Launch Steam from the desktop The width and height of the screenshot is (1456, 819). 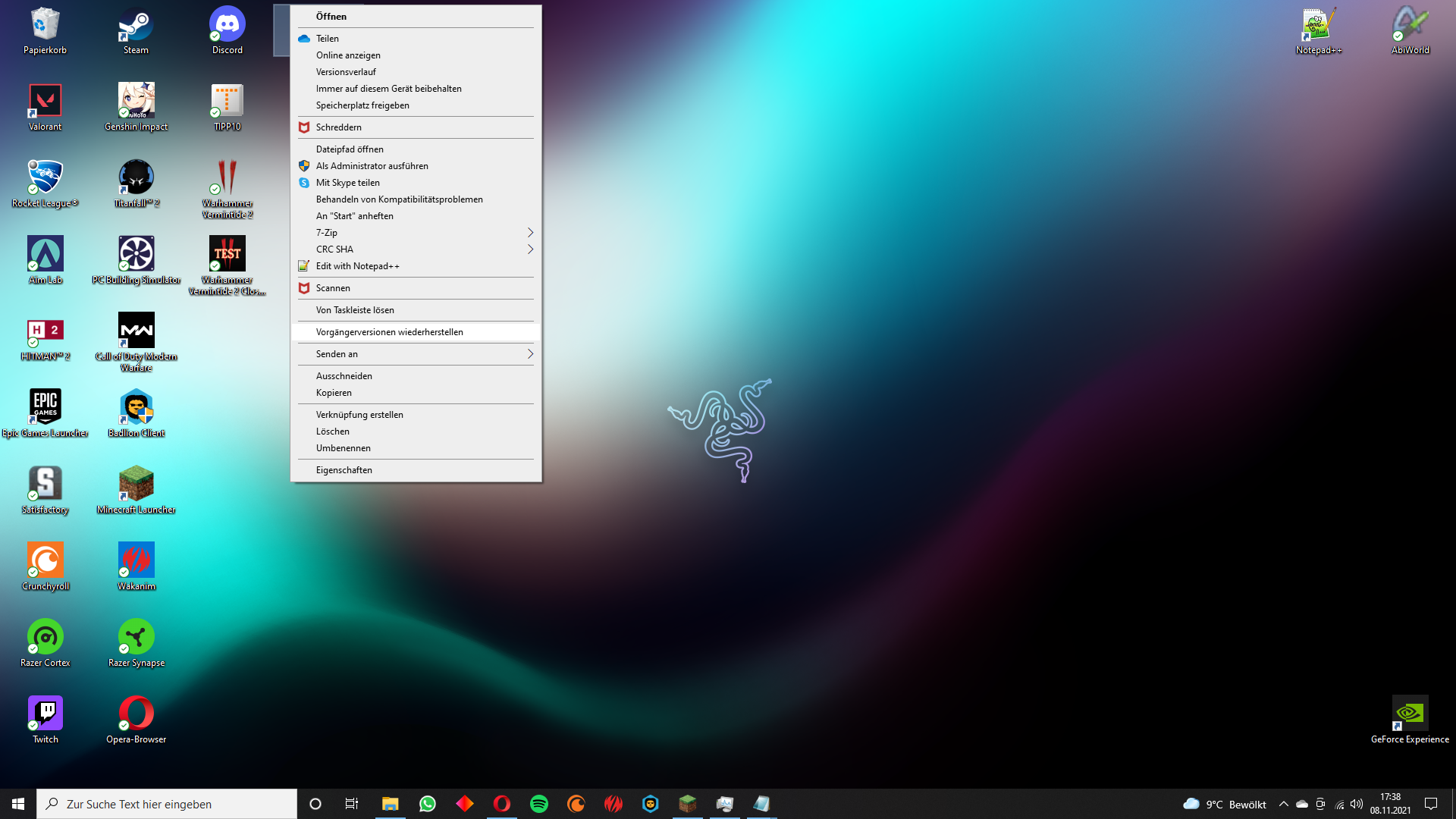tap(136, 30)
